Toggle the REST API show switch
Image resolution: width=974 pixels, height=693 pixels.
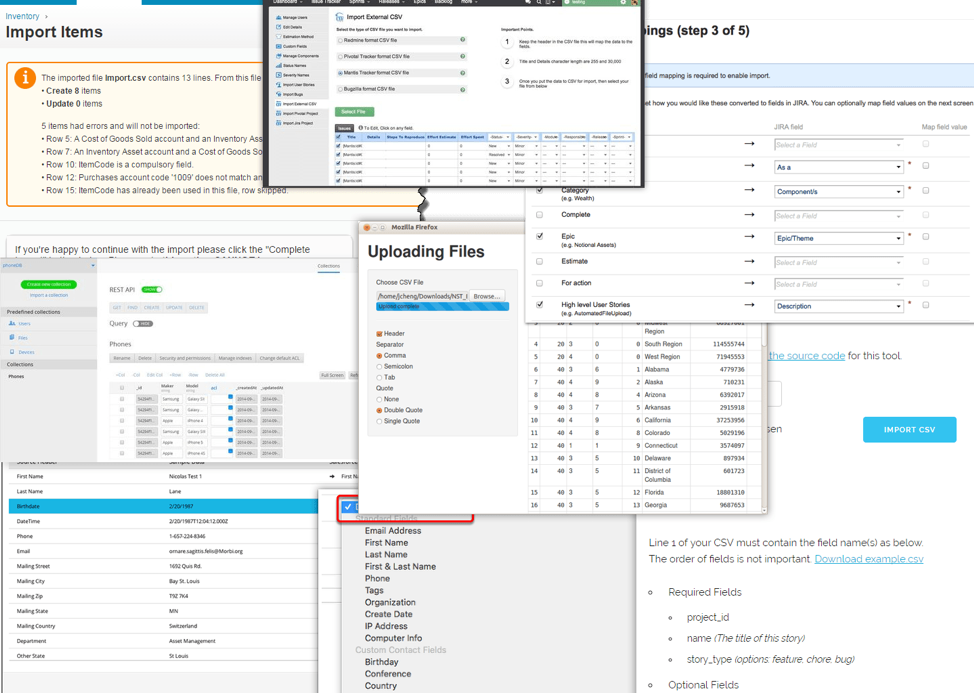tap(151, 290)
